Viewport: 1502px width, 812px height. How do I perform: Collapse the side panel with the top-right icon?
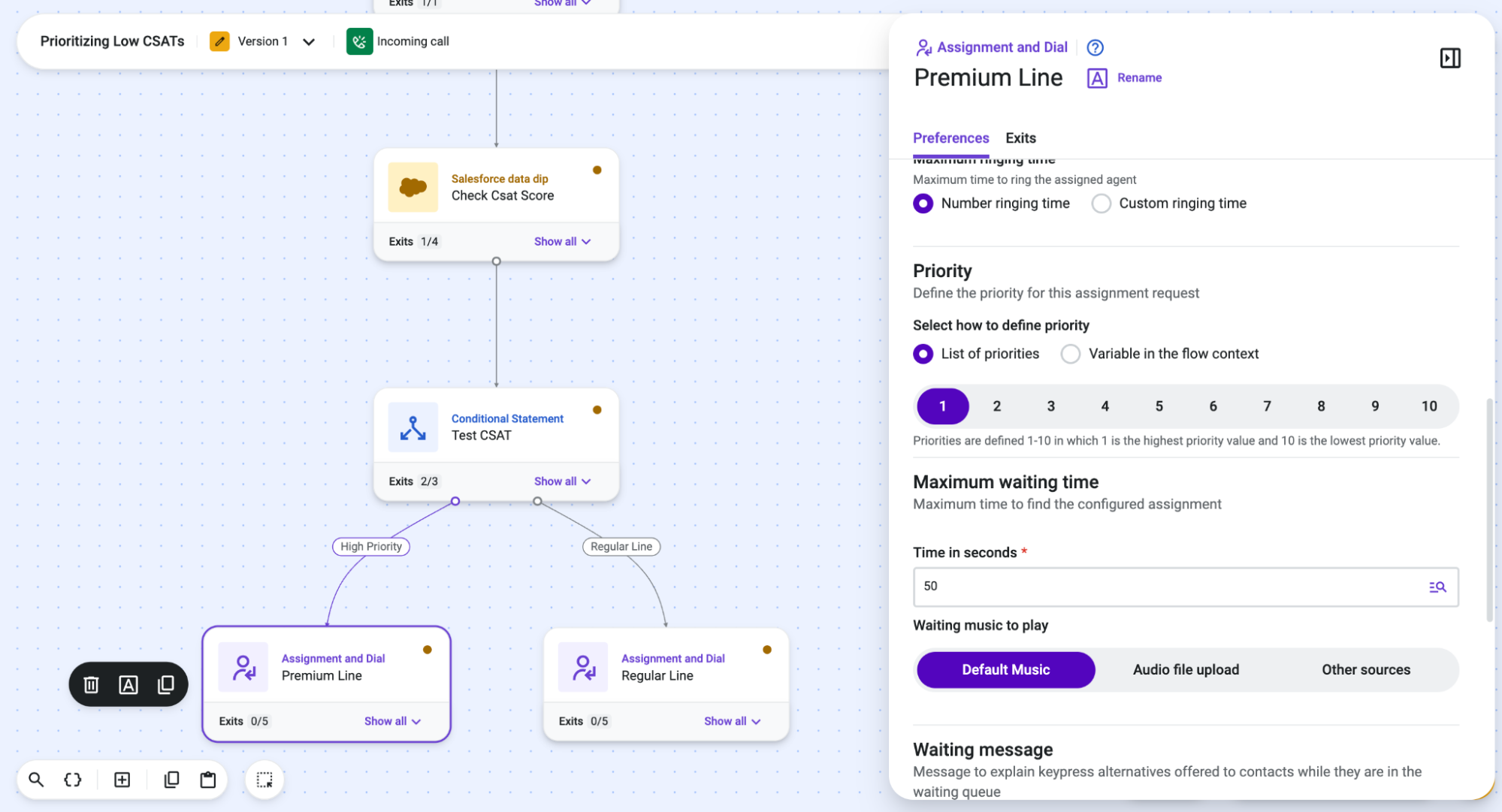tap(1449, 58)
